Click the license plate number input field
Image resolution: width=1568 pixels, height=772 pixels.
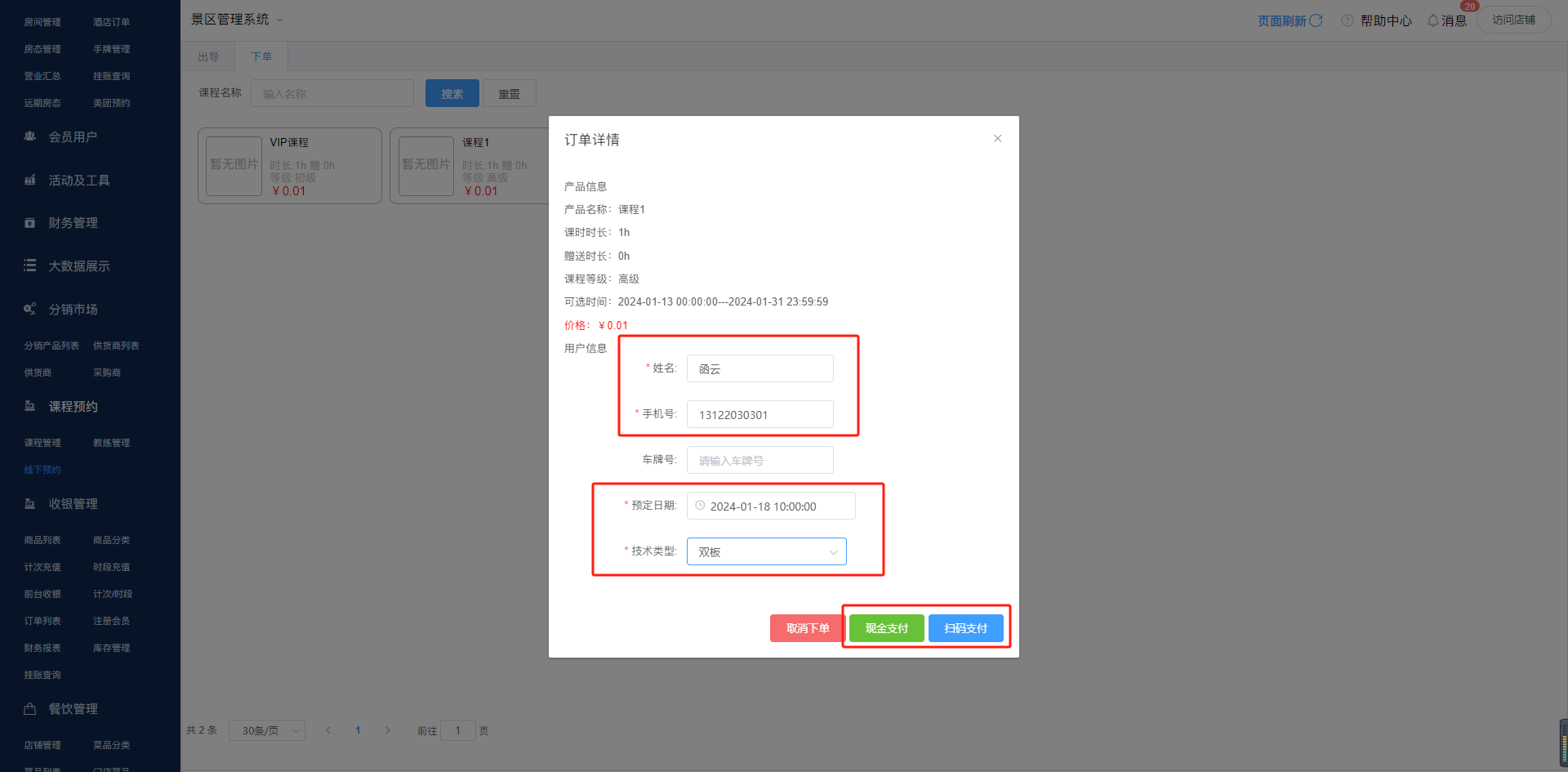[x=759, y=460]
